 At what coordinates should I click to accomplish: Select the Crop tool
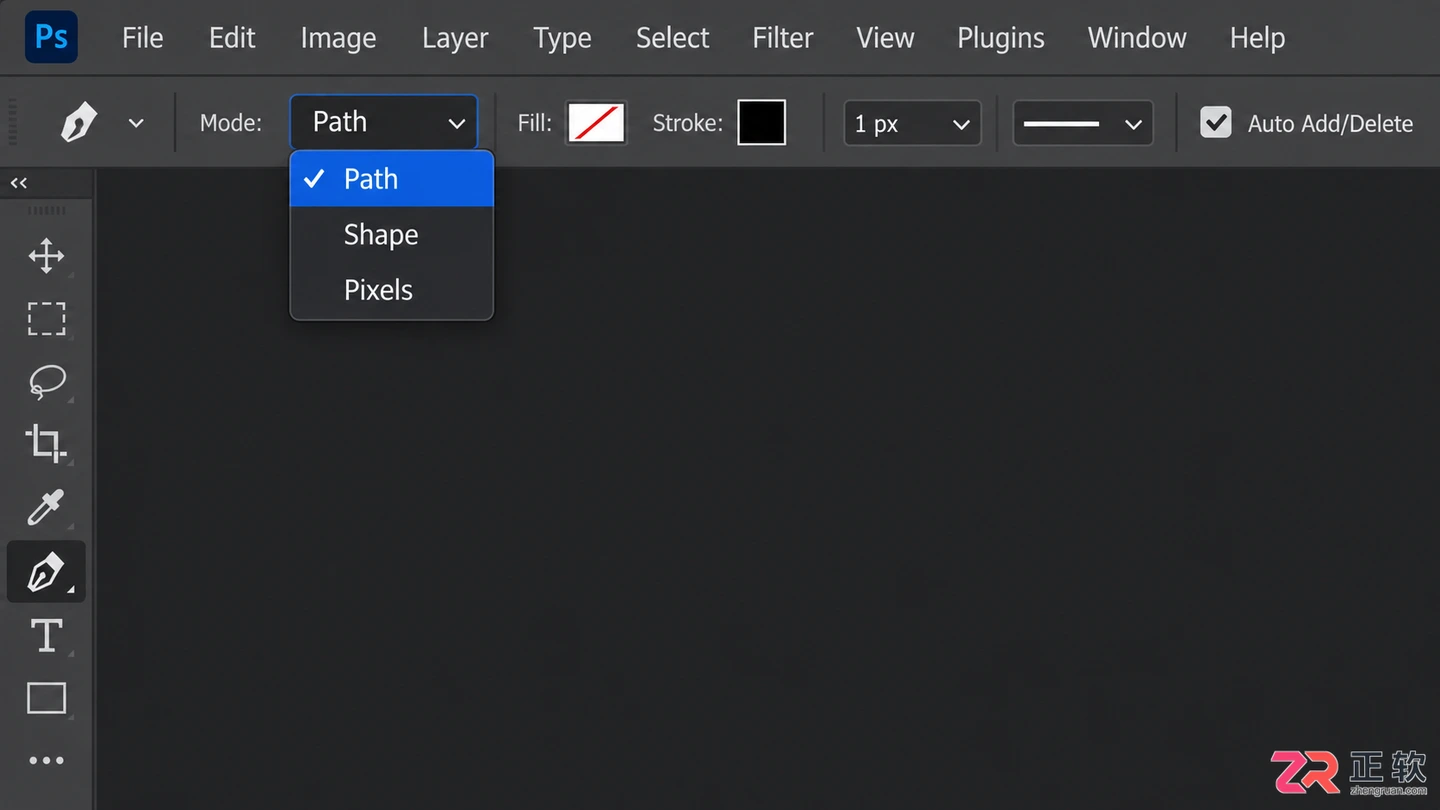click(46, 443)
